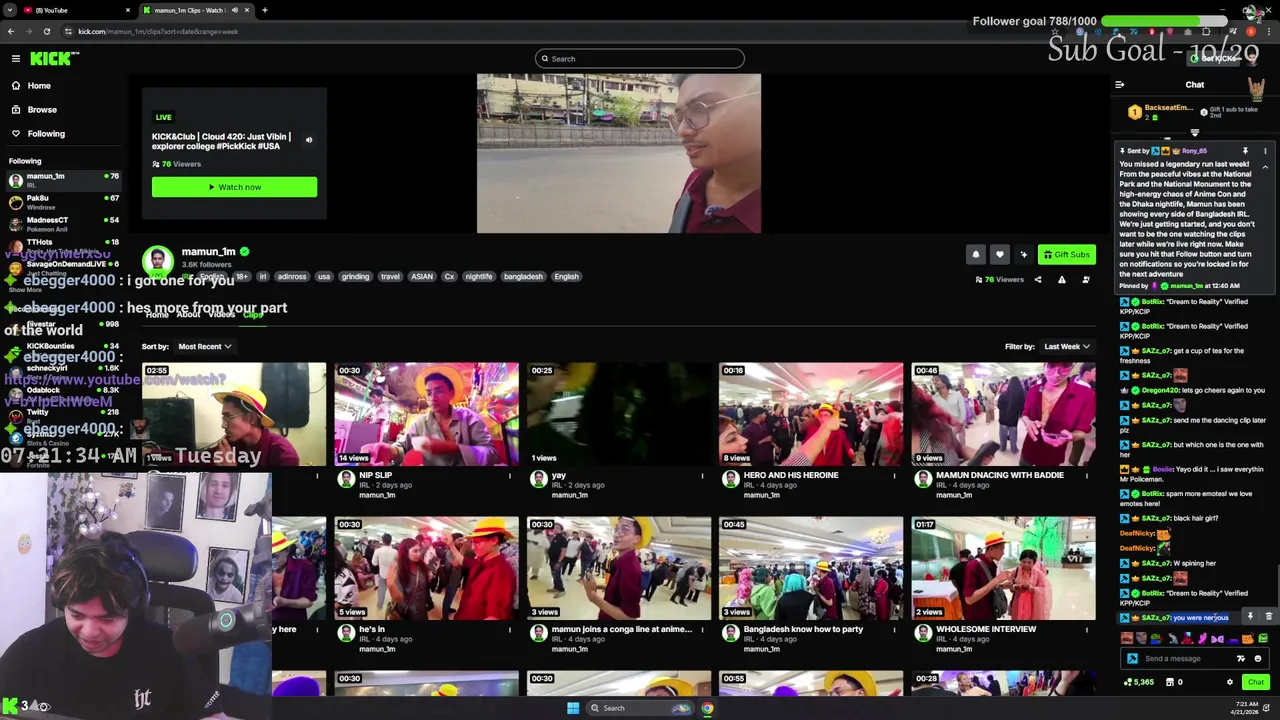Switch to the Clips tab
Image resolution: width=1280 pixels, height=720 pixels.
click(253, 315)
